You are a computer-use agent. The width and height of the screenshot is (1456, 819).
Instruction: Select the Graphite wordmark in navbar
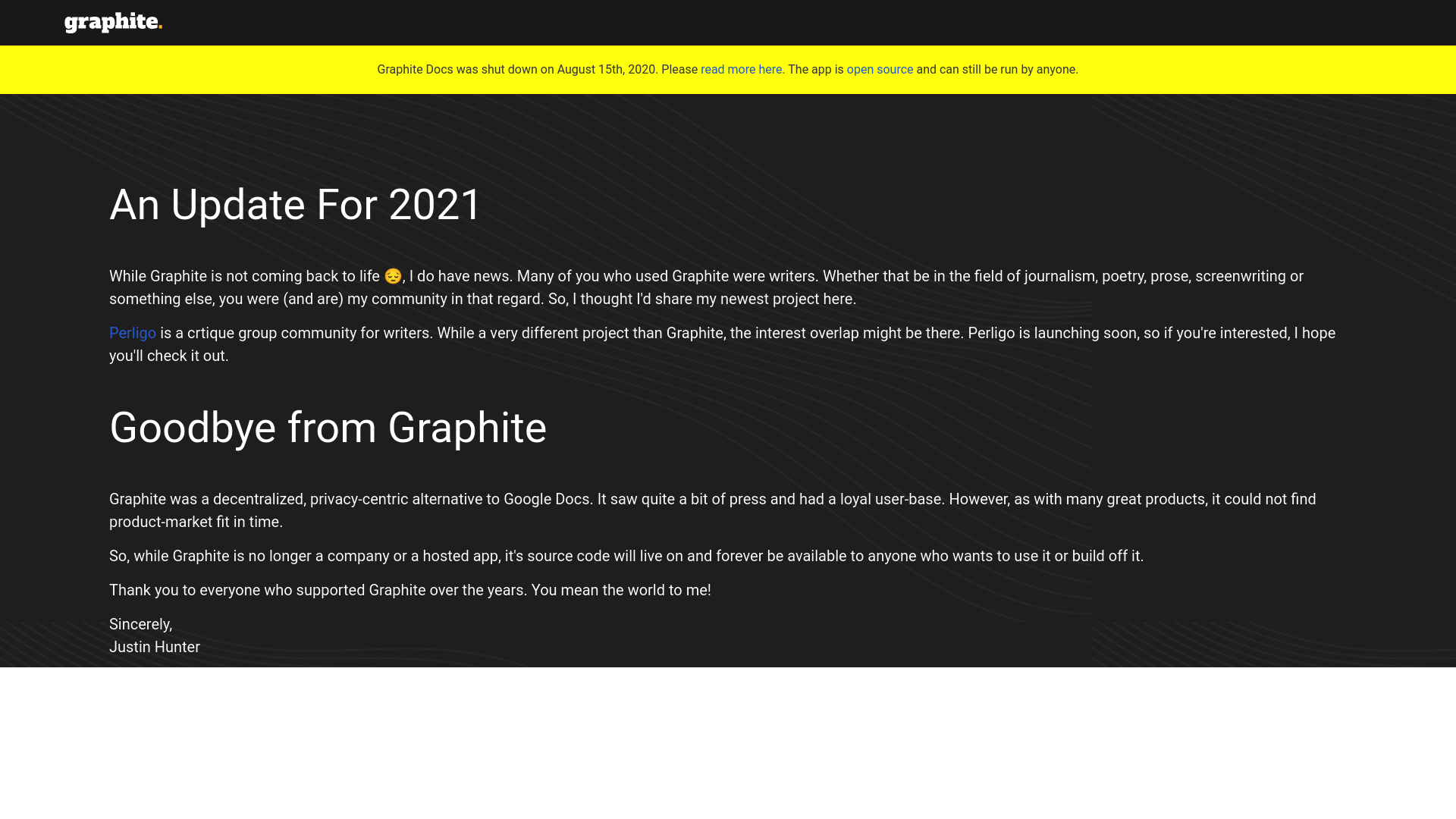pyautogui.click(x=113, y=22)
